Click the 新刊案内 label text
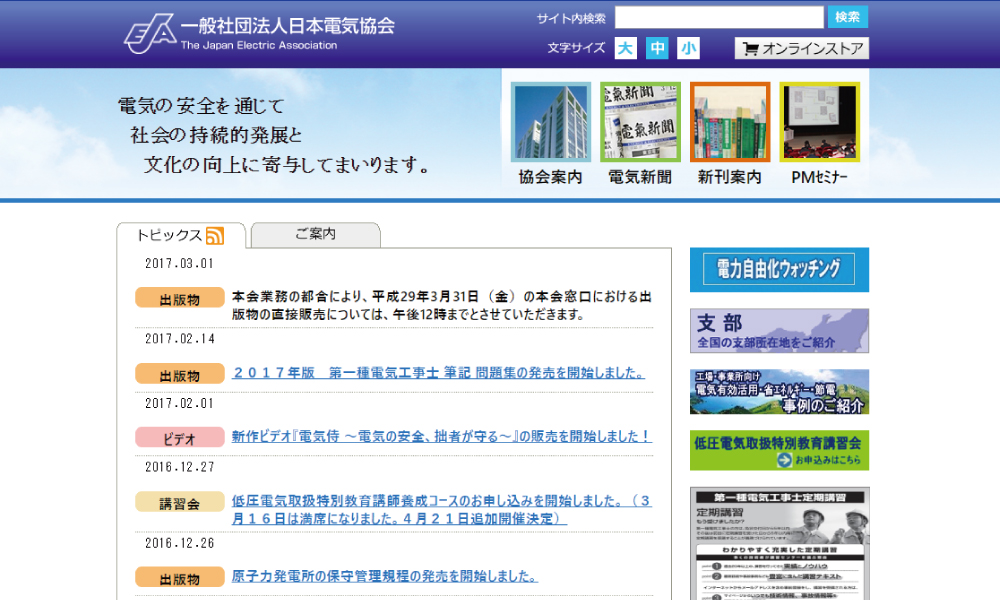This screenshot has height=600, width=1000. (730, 177)
